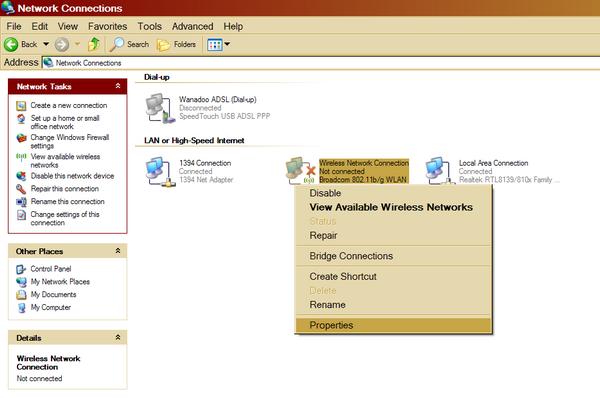Click Create a new connection link
The width and height of the screenshot is (600, 398).
pyautogui.click(x=69, y=105)
